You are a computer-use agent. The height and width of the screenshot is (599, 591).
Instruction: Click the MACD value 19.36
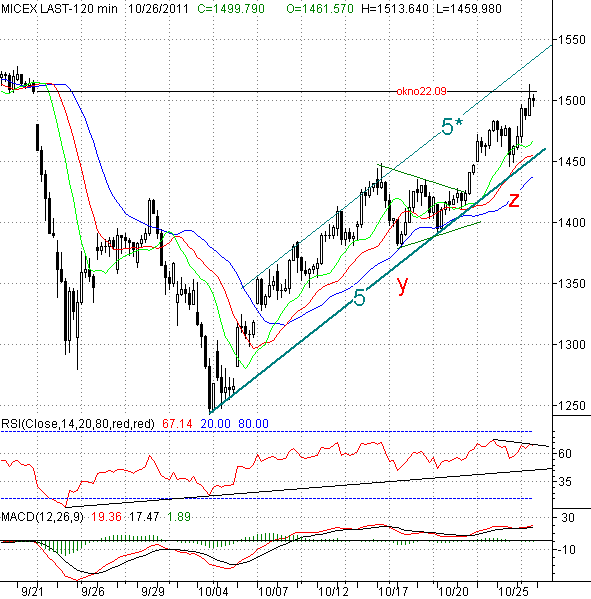106,517
